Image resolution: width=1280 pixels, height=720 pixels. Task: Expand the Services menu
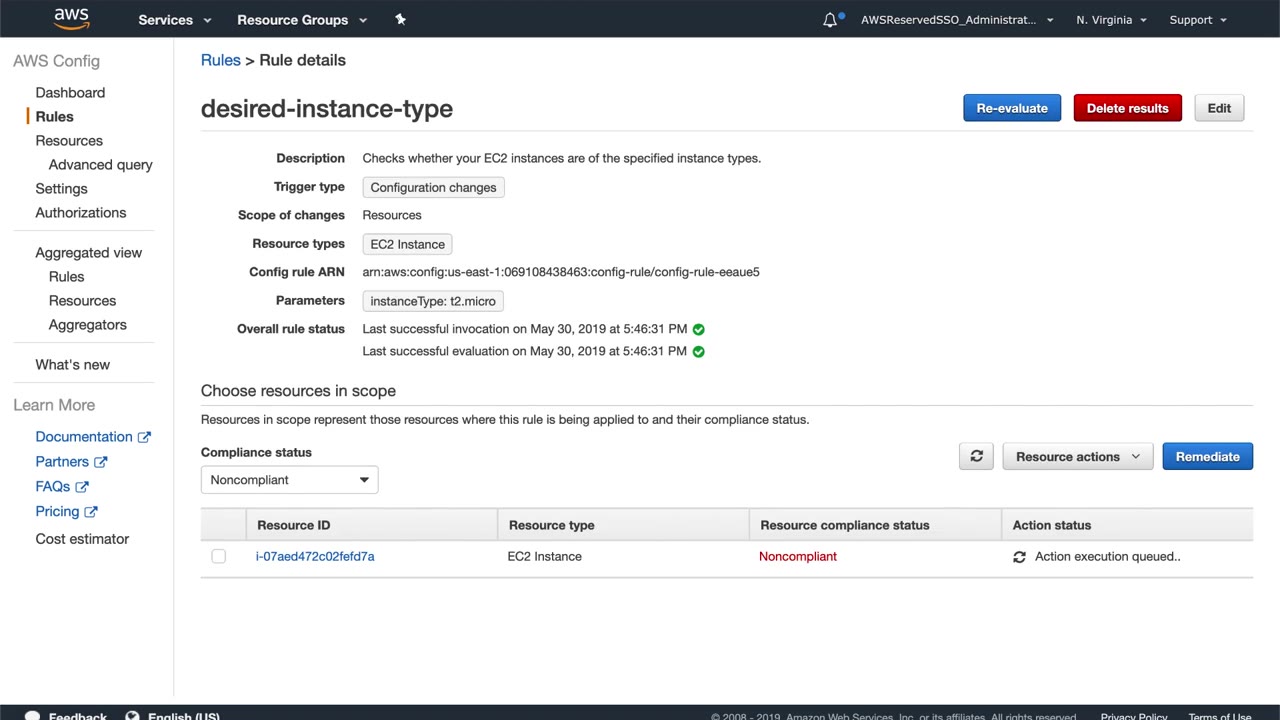[175, 20]
